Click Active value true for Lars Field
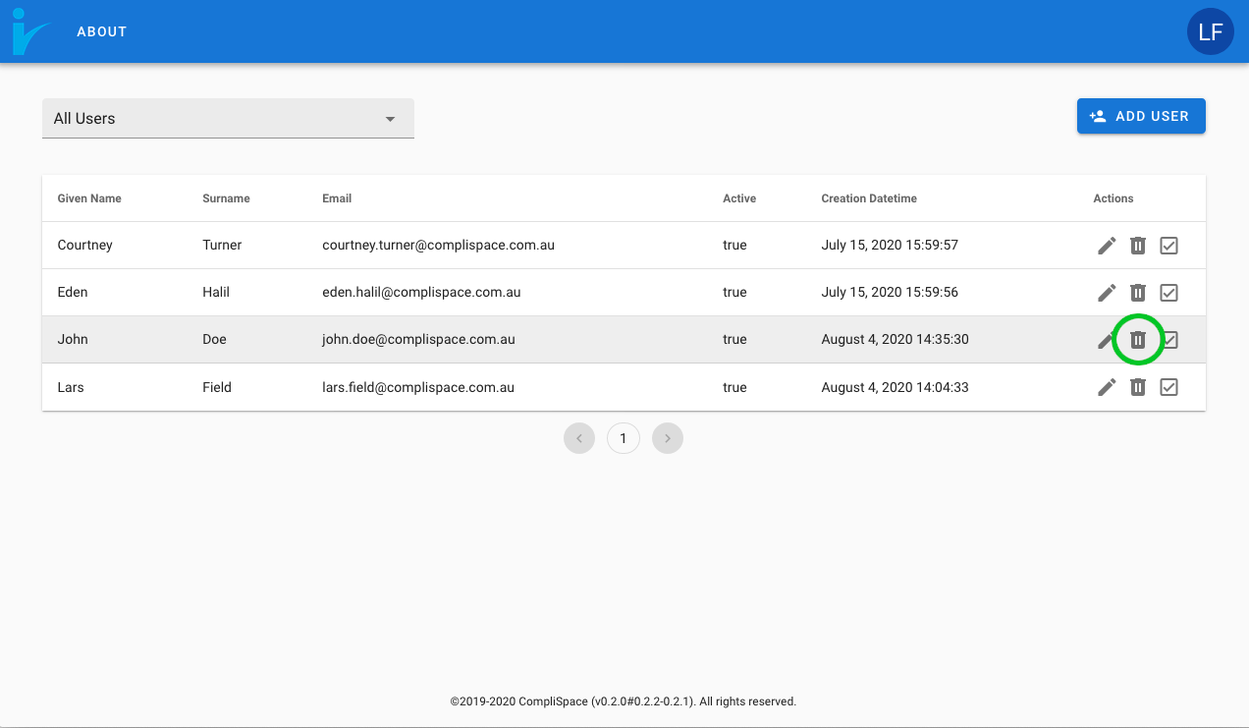 (735, 387)
